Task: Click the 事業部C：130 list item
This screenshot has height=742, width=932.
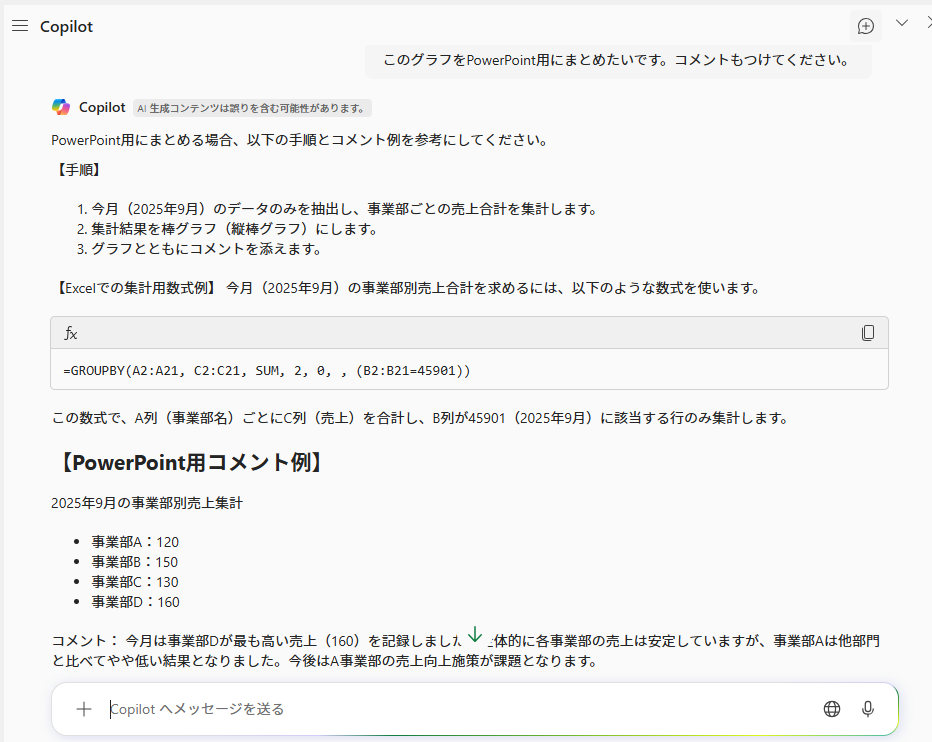Action: pos(135,581)
